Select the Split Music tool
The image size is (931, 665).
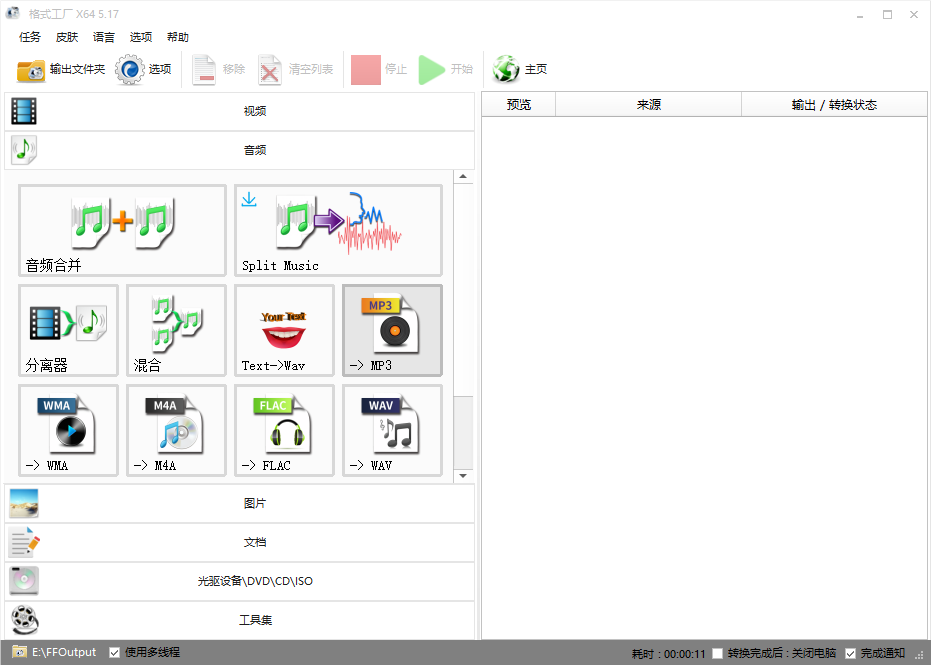tap(338, 230)
